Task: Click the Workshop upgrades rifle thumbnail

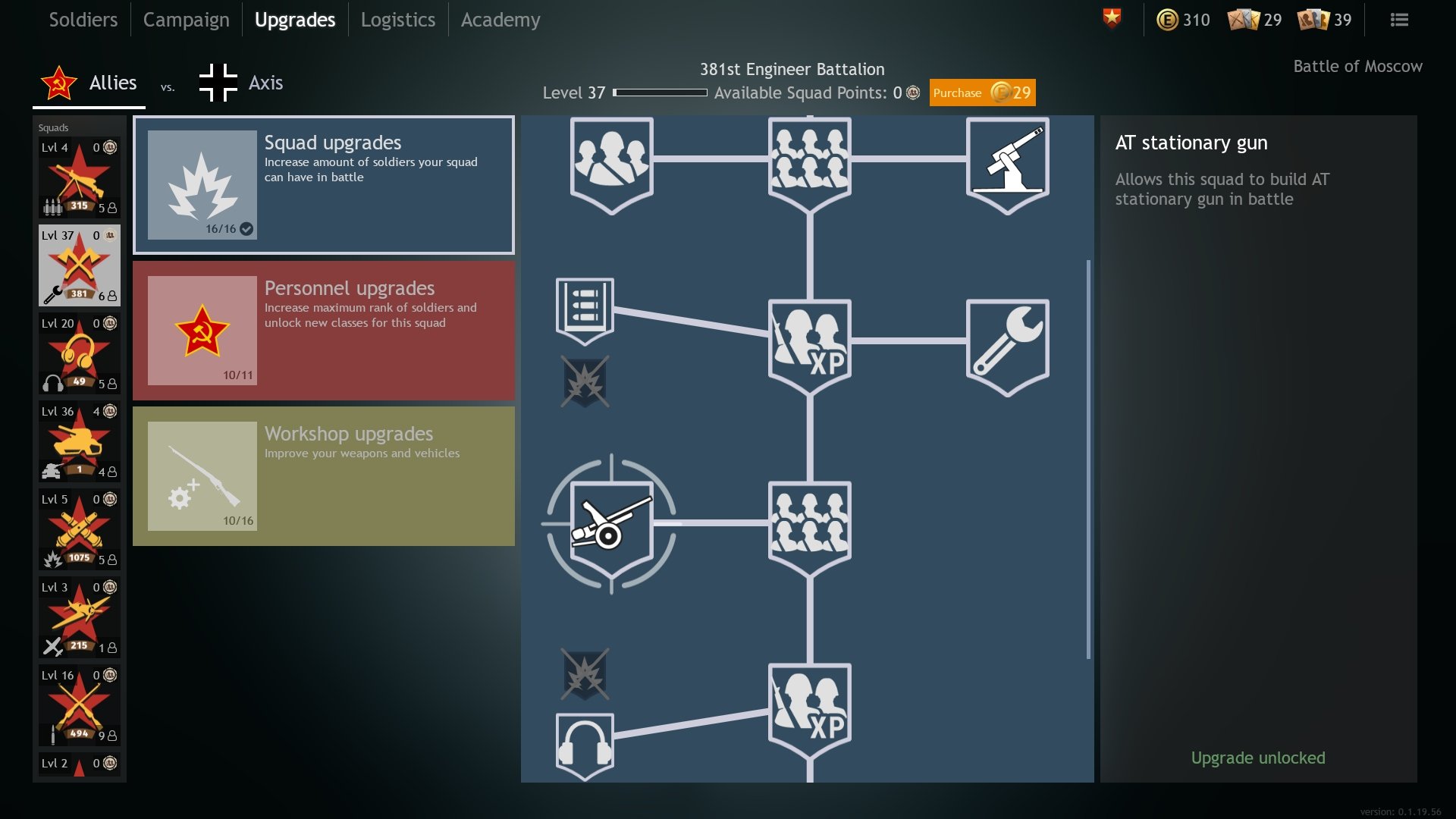Action: 202,476
